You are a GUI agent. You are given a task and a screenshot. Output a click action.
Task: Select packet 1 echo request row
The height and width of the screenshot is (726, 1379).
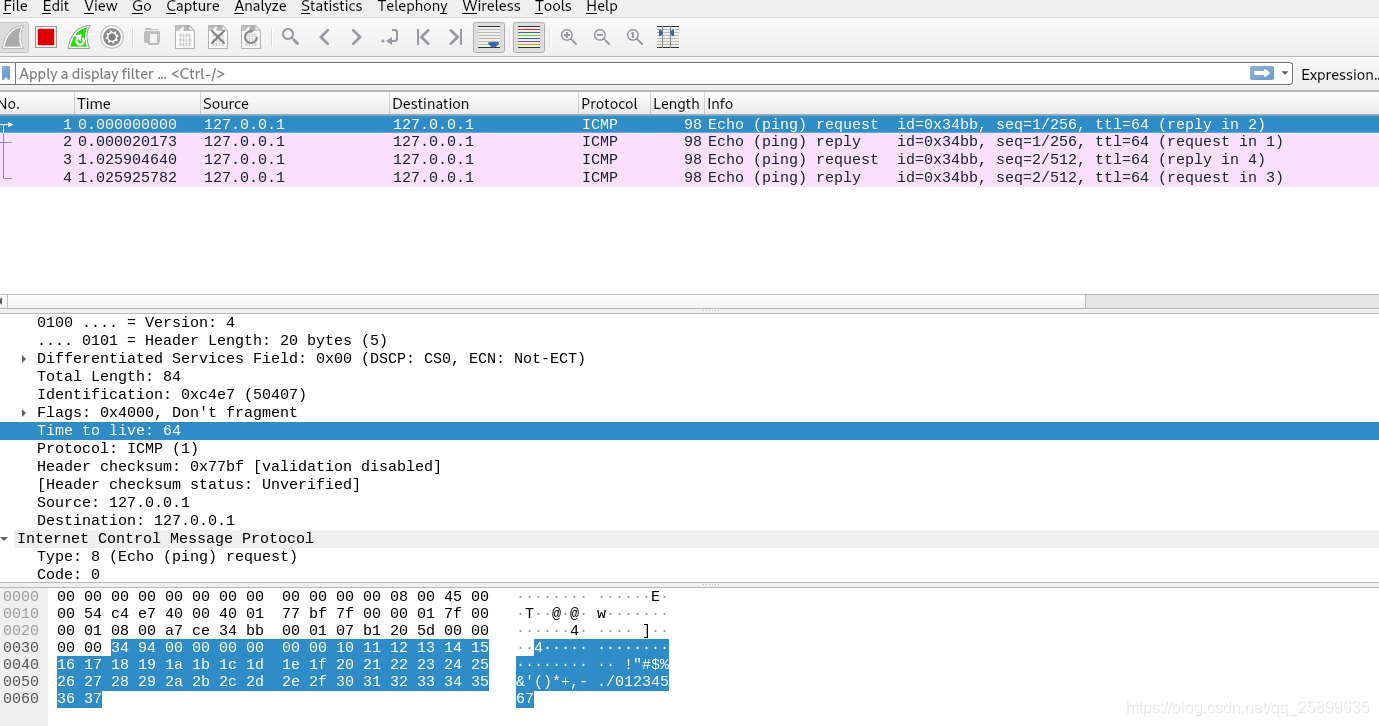tap(689, 125)
